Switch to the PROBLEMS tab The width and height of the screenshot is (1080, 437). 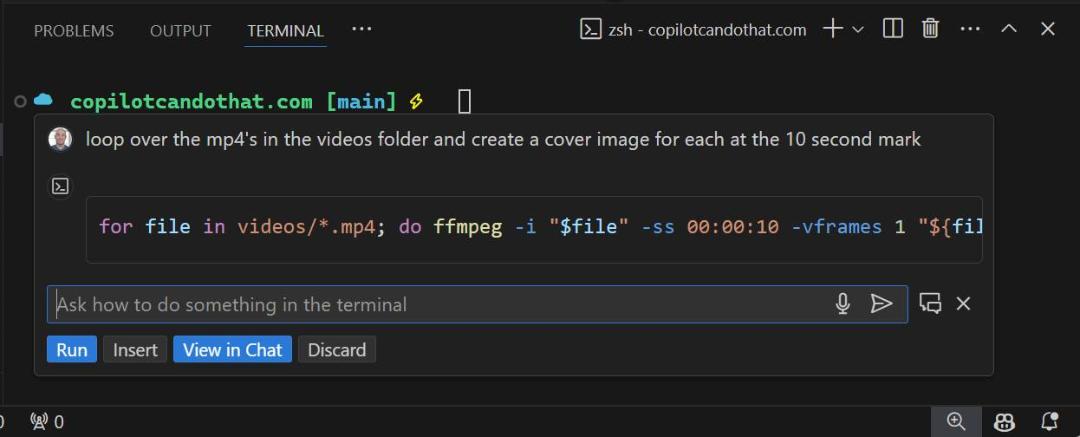[74, 31]
